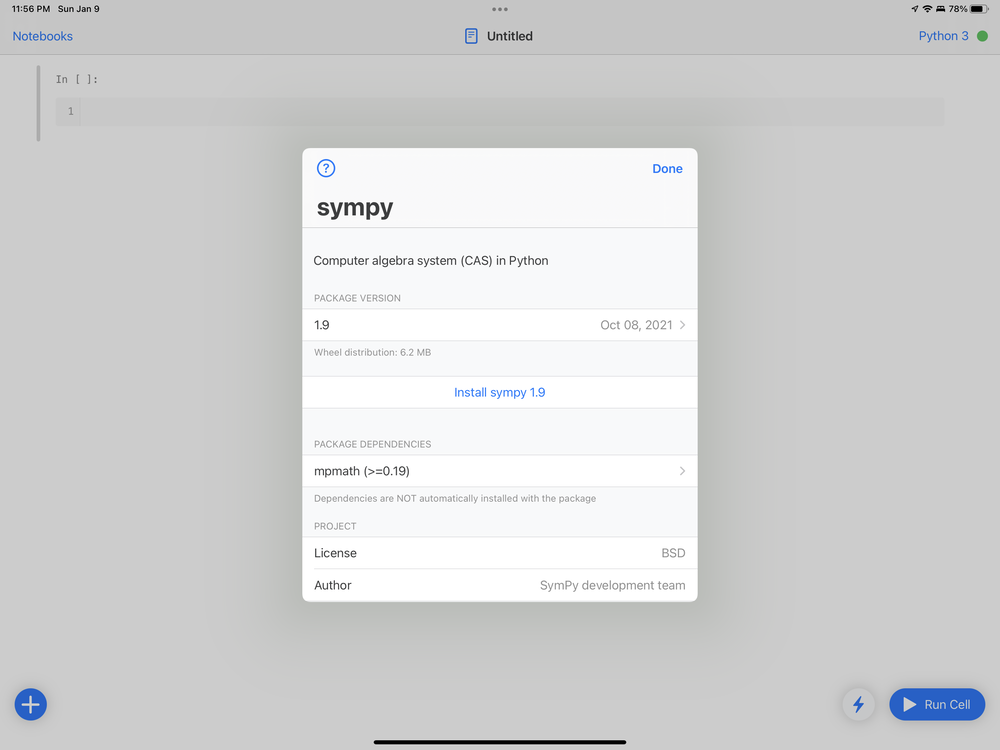
Task: Expand chevron on mpmath dependency row
Action: [682, 471]
